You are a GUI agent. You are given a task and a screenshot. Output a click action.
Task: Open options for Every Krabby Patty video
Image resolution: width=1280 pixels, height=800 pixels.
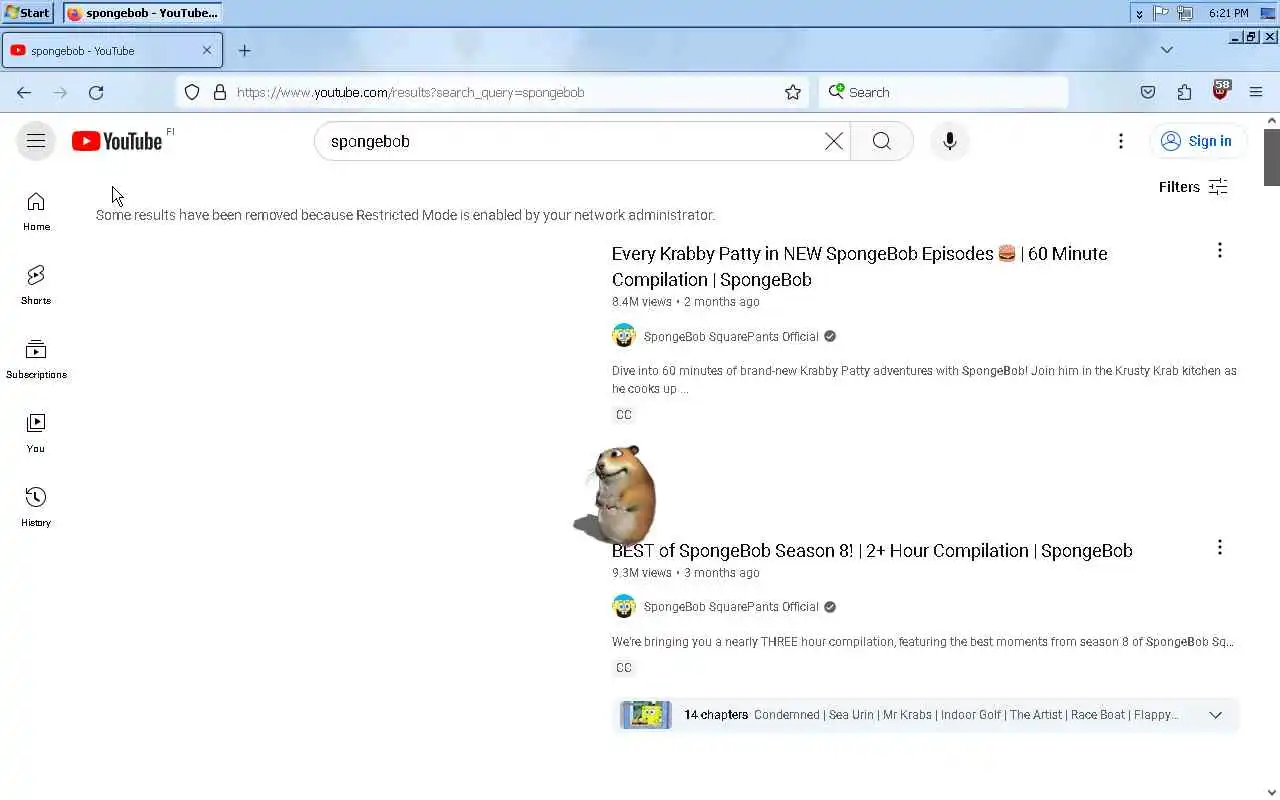tap(1219, 250)
